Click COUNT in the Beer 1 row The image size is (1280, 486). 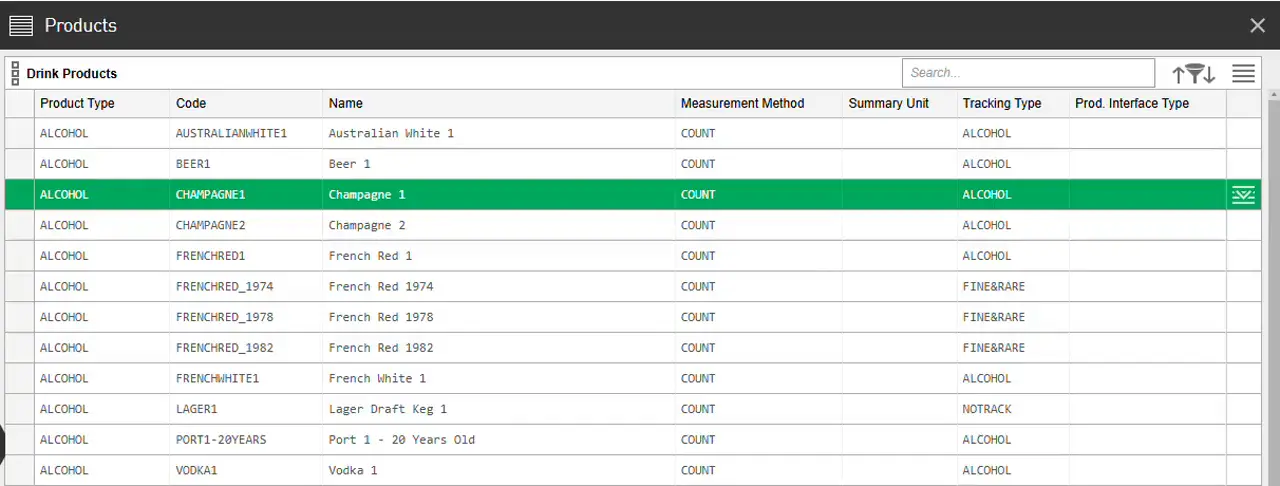[x=759, y=164]
